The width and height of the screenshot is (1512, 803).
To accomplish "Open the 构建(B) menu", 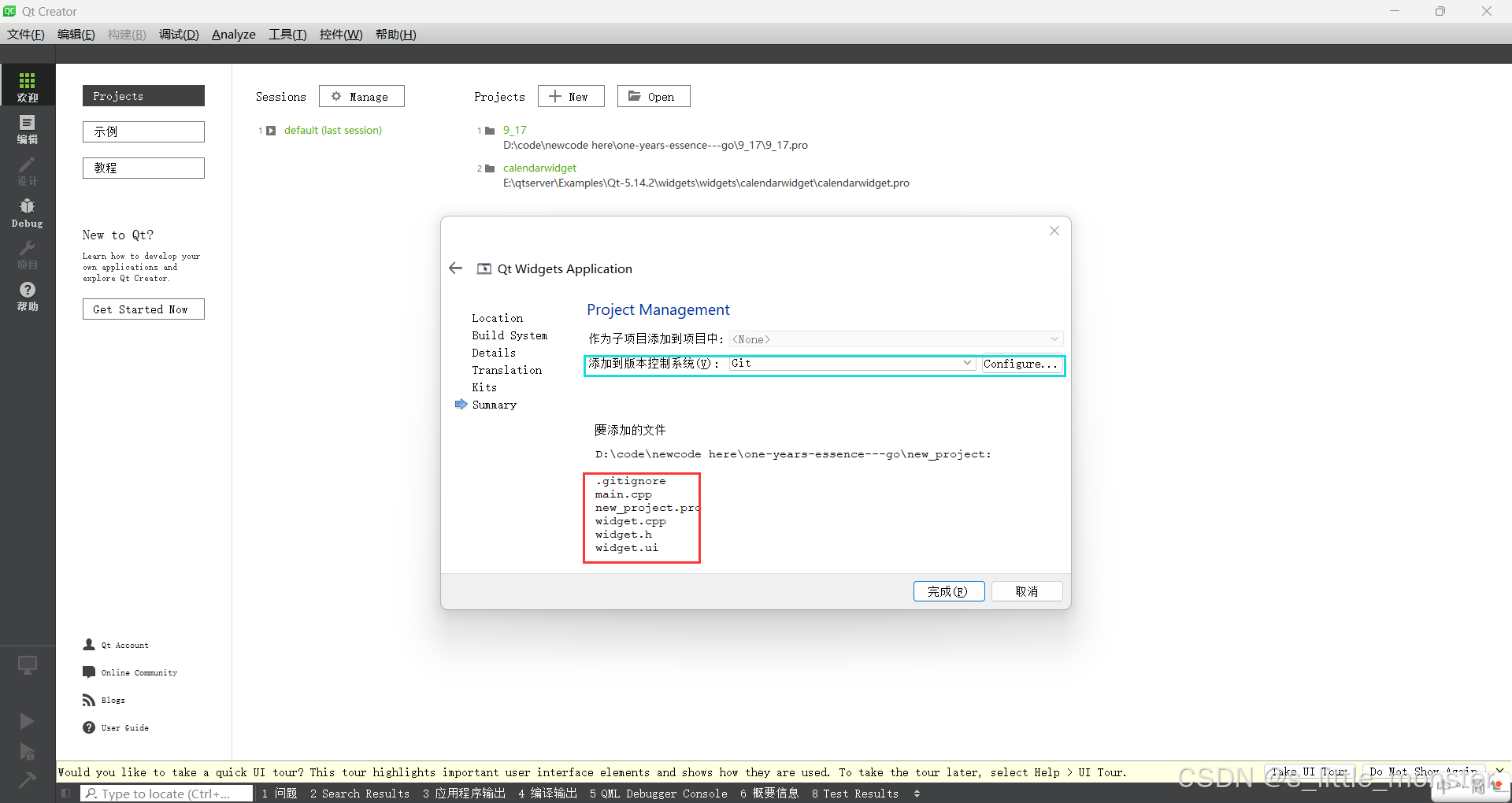I will [x=127, y=35].
